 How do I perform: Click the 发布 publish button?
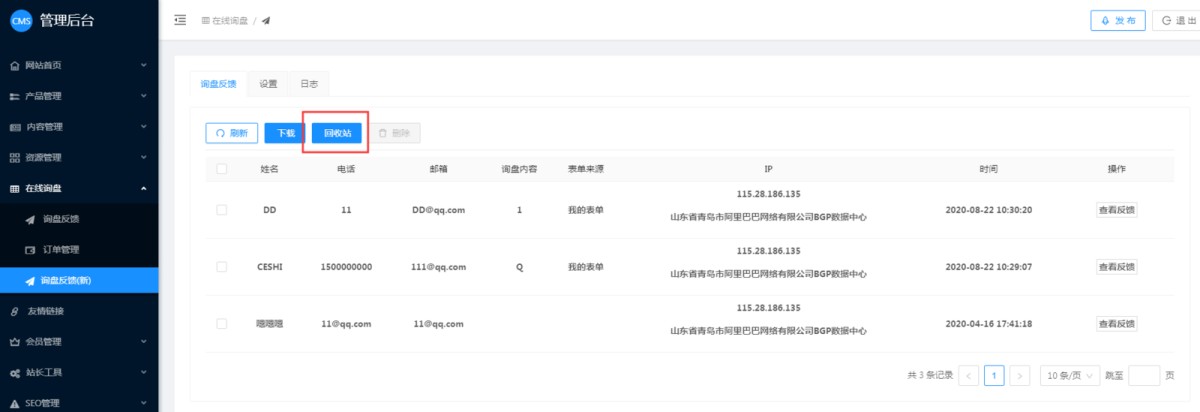tap(1117, 21)
